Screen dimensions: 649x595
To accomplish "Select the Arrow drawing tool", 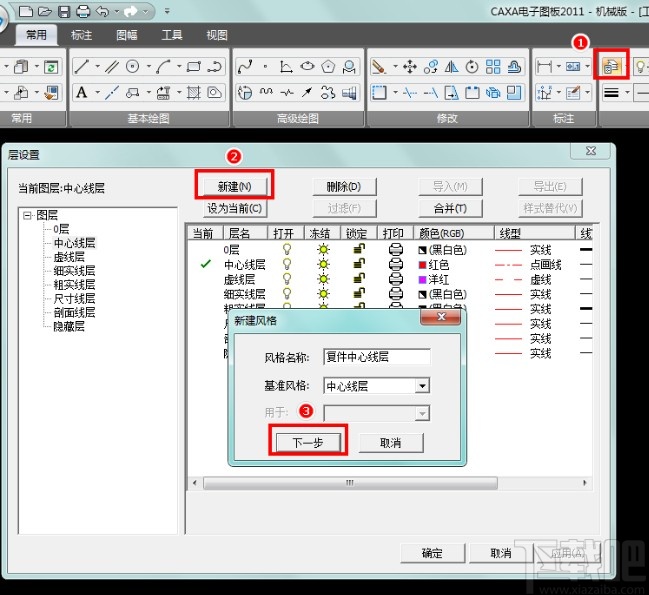I will (x=307, y=92).
